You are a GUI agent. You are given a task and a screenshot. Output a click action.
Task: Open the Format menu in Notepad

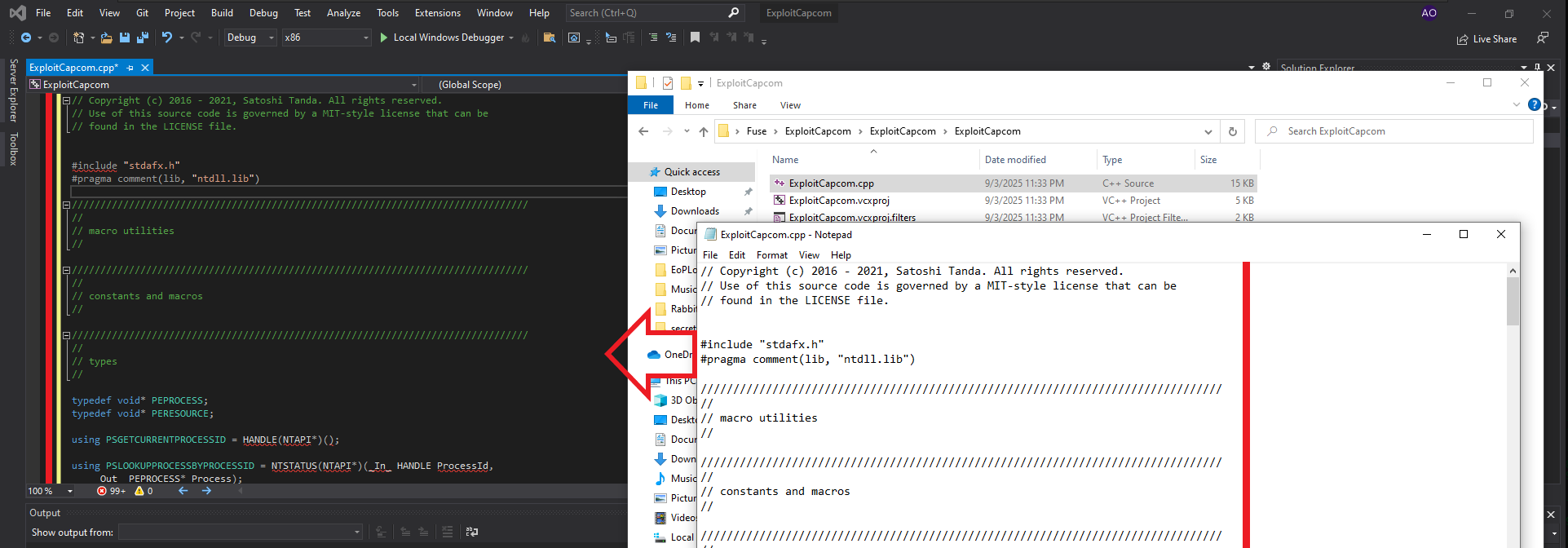click(x=771, y=255)
